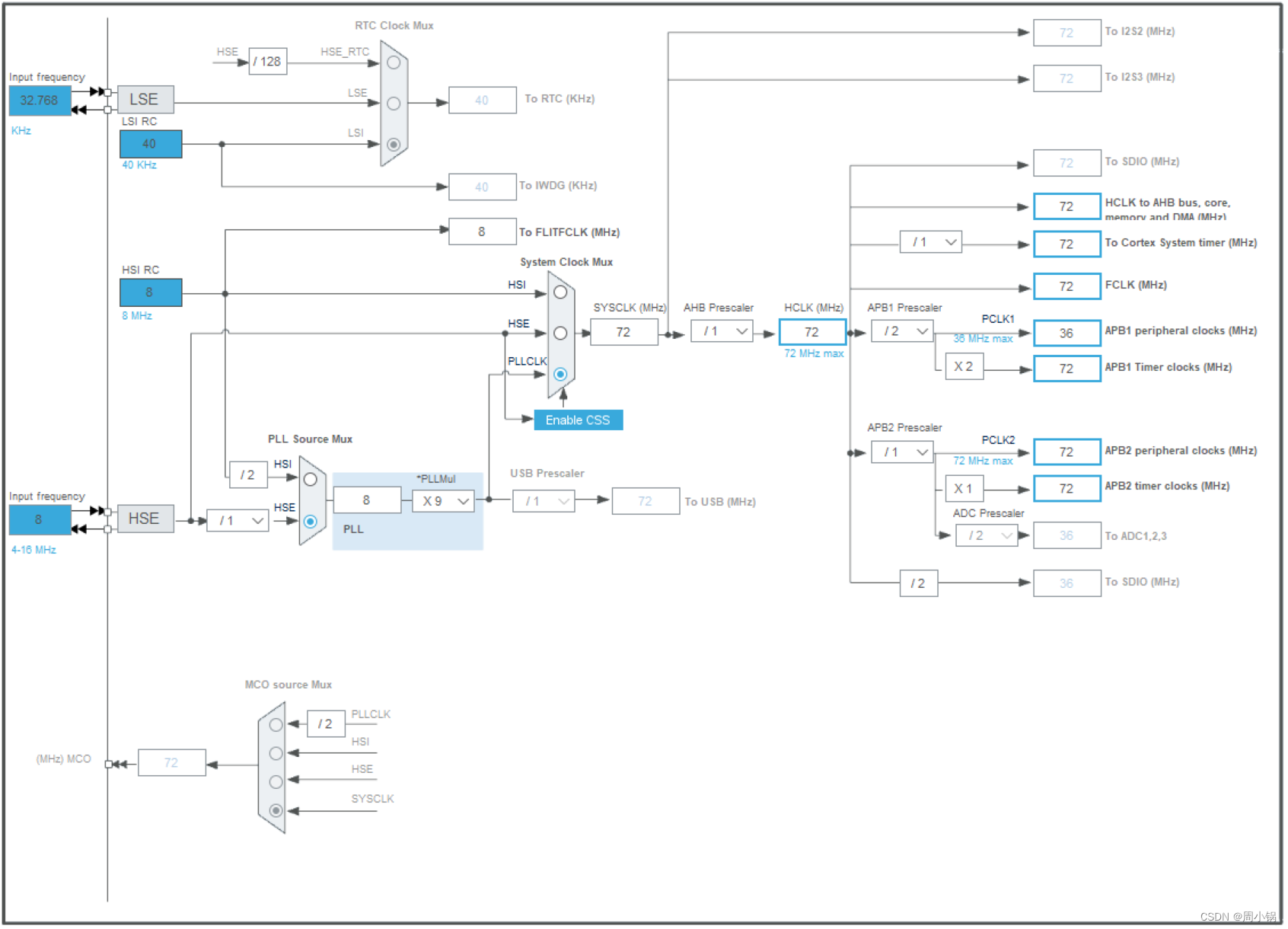Open the APB1 Prescaler dropdown
Screen dimensions: 1288x929
[x=902, y=331]
